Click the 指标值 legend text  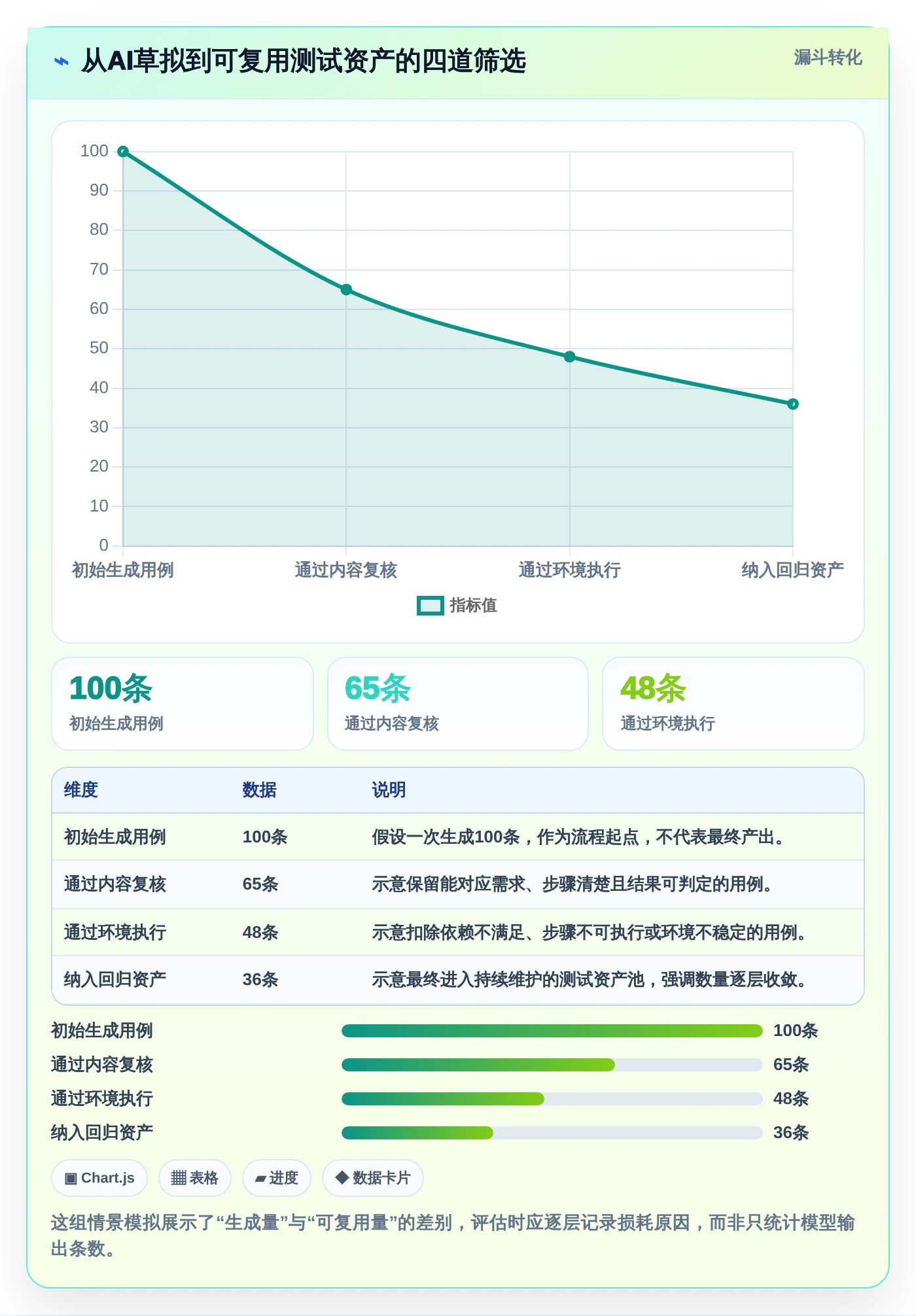[474, 606]
